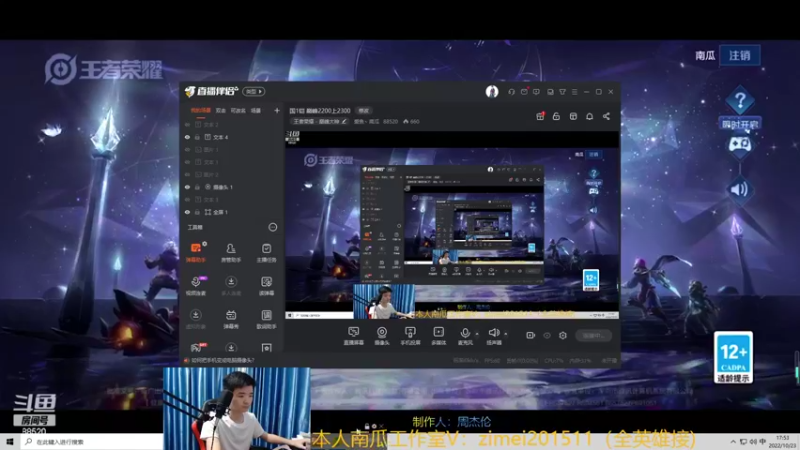Open the 弹幕秀 danmaku show tool
Screen dimensions: 800x450
coord(231,319)
